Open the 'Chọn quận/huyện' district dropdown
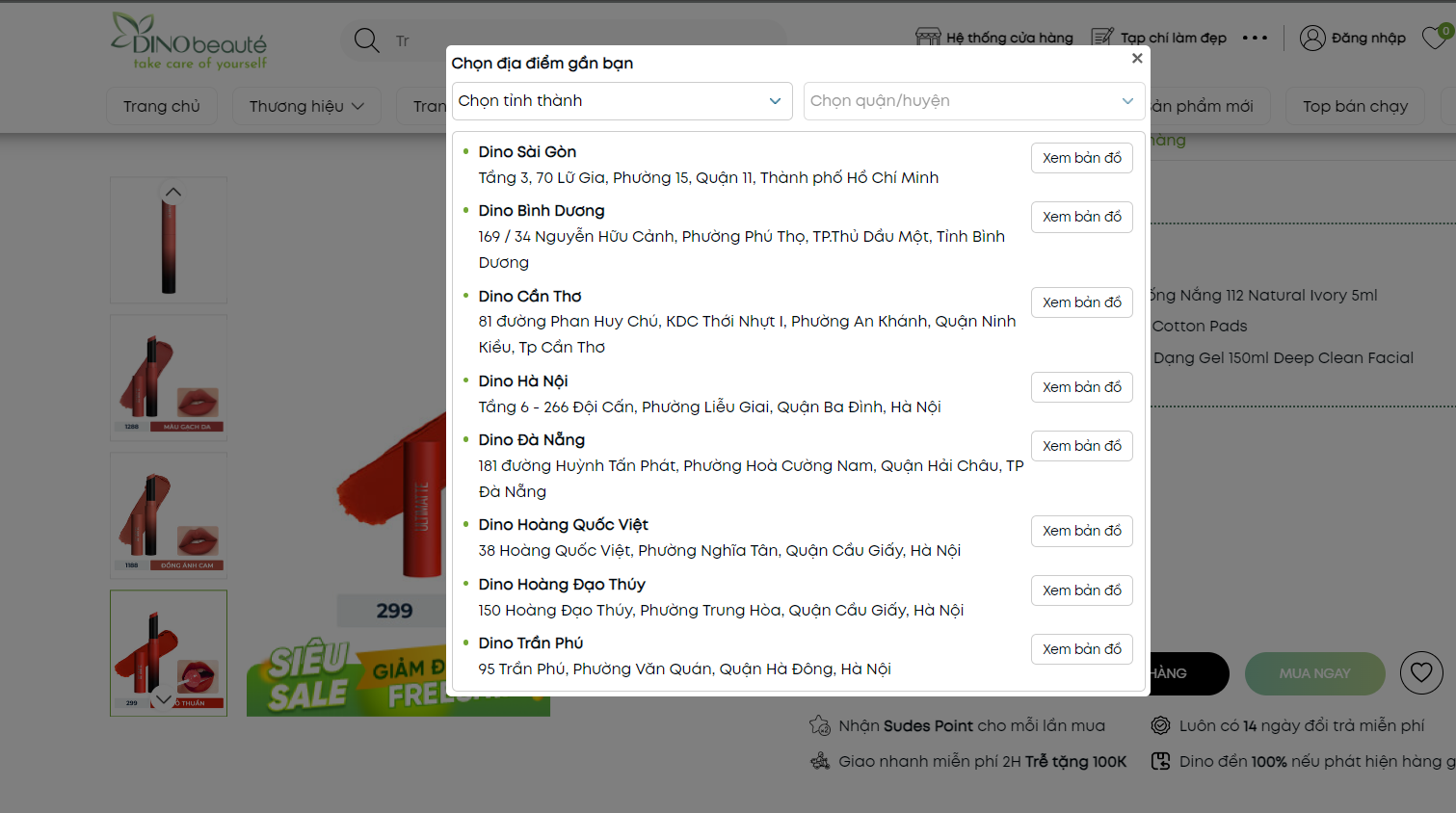Image resolution: width=1456 pixels, height=813 pixels. click(x=974, y=101)
